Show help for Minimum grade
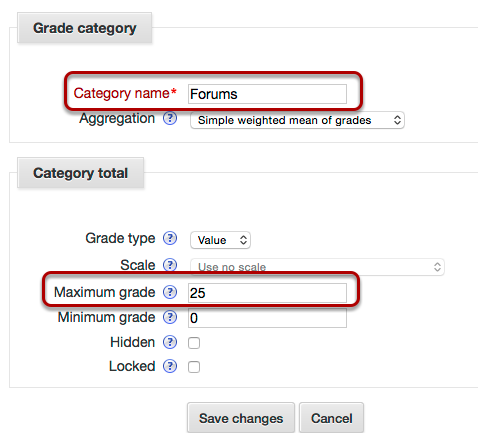 point(170,317)
